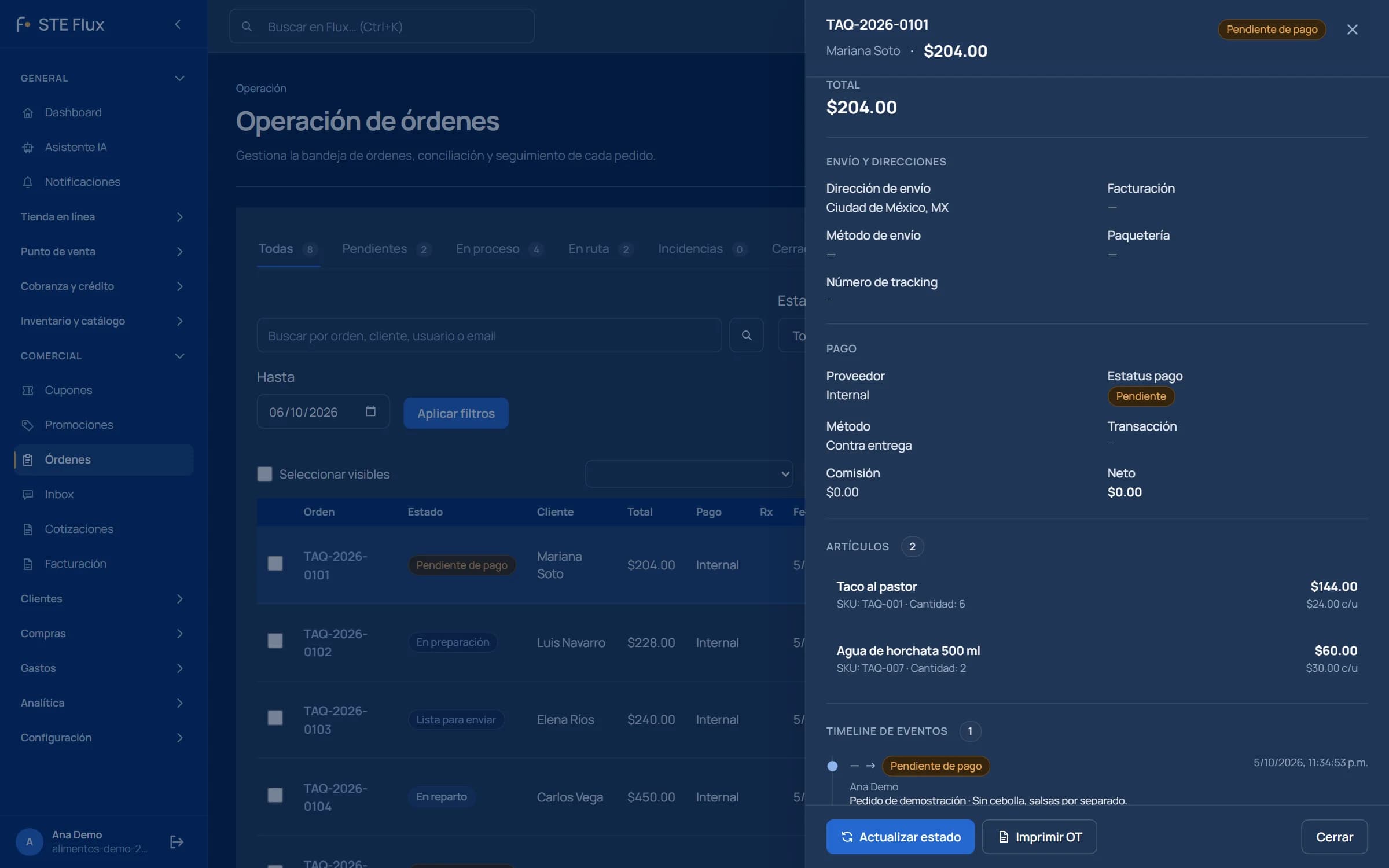The width and height of the screenshot is (1389, 868).
Task: Open the bulk action dropdown next to Seleccionar visibles
Action: coord(689,474)
